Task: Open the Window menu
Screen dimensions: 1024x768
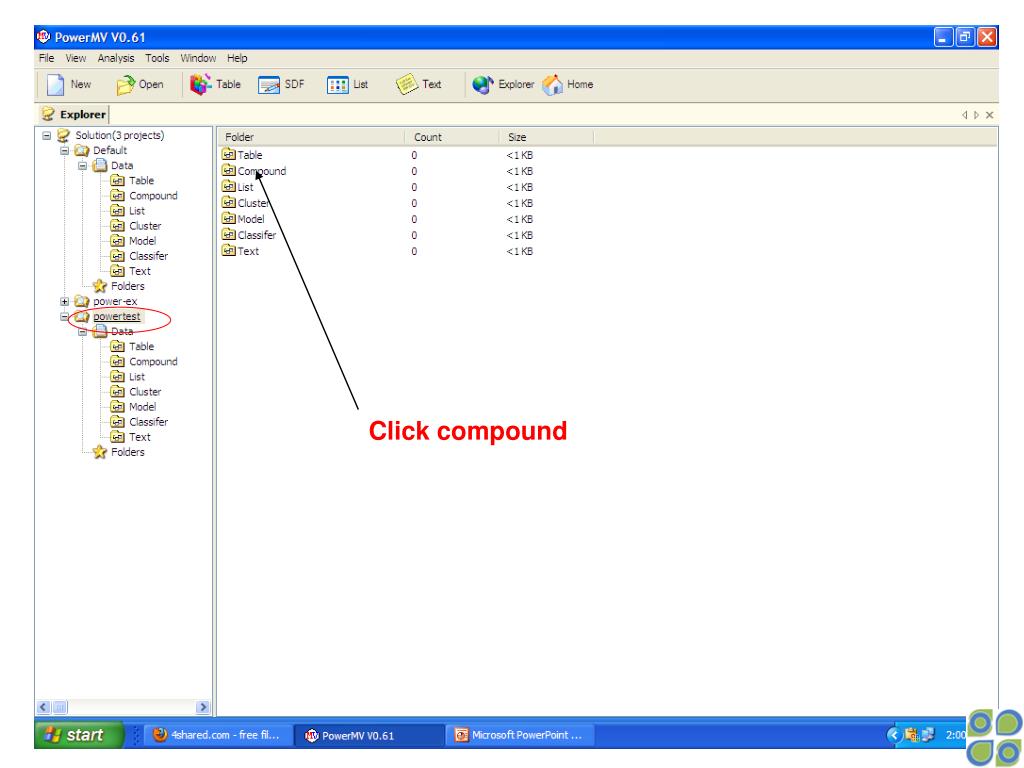Action: click(x=198, y=58)
